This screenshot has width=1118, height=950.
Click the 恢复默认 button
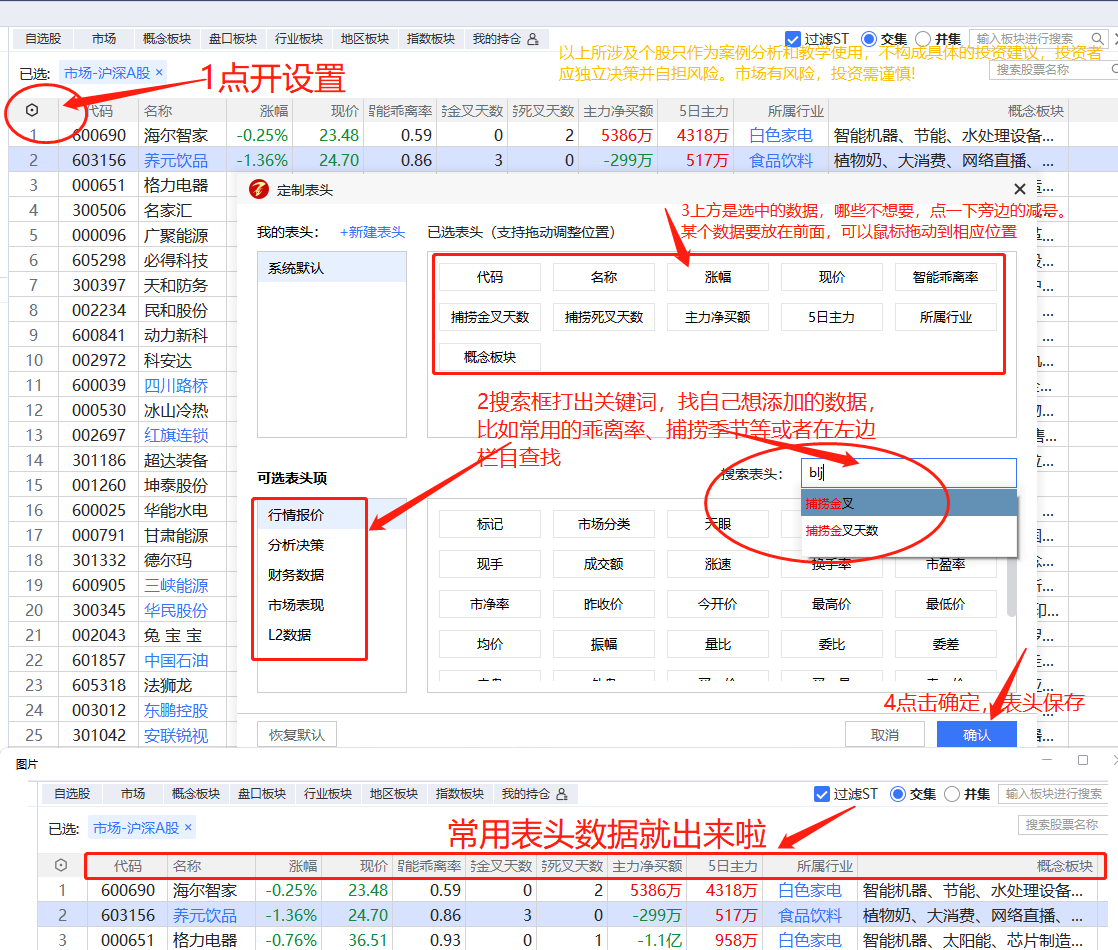pos(297,735)
